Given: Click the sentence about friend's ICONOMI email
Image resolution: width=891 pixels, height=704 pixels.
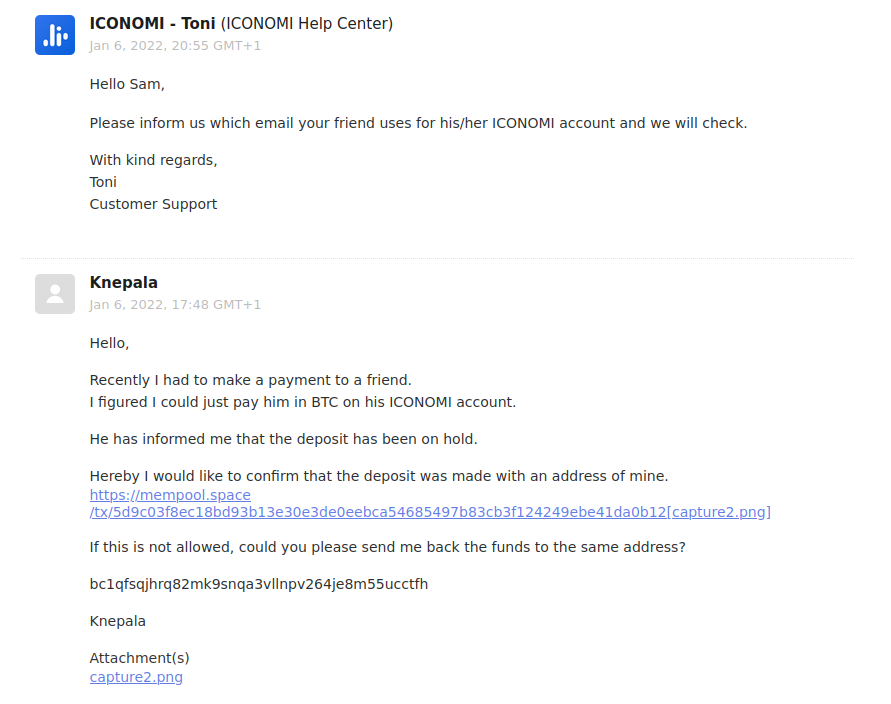Looking at the screenshot, I should pyautogui.click(x=418, y=123).
